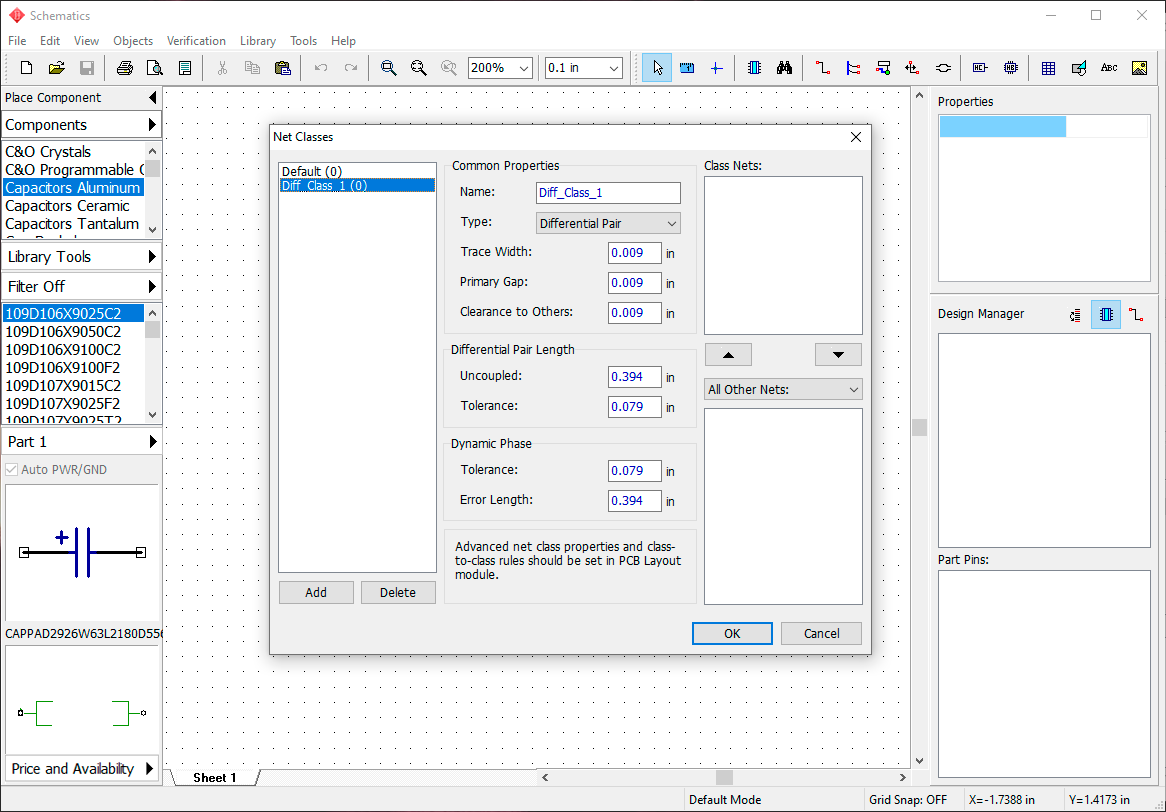Open Find with the binoculars icon

[785, 68]
